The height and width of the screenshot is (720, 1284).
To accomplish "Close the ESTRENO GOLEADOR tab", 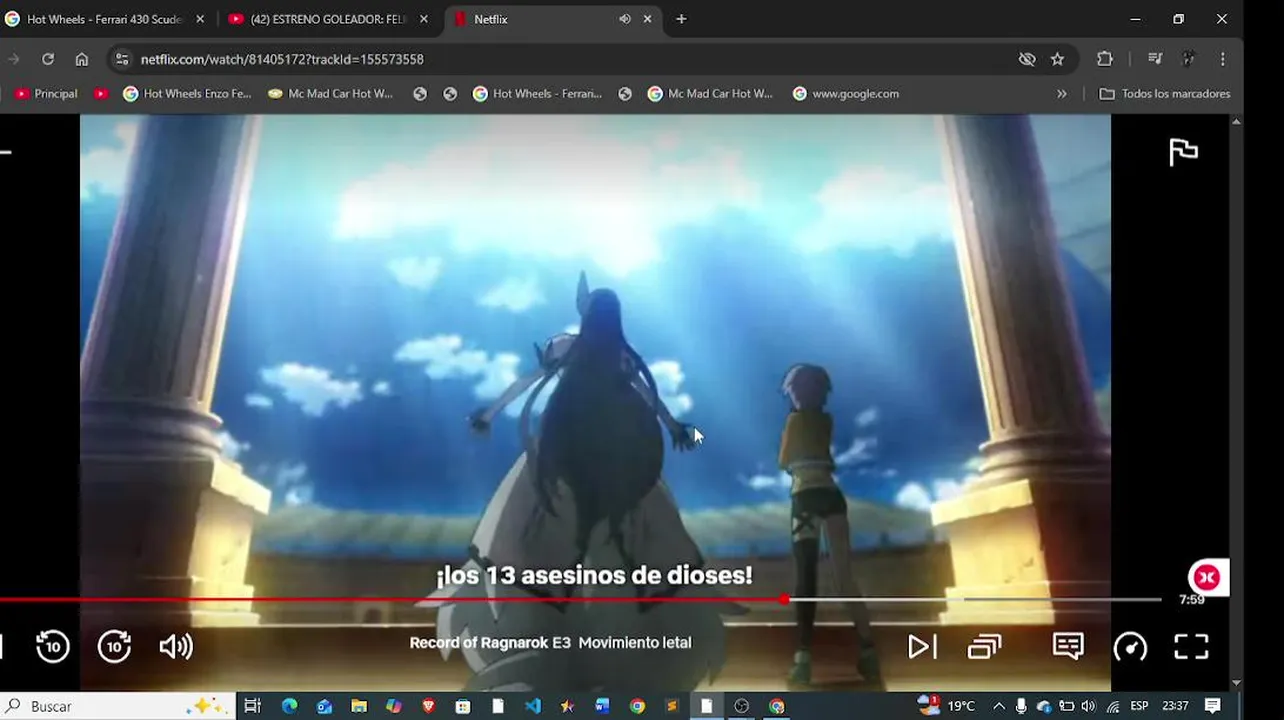I will [424, 19].
